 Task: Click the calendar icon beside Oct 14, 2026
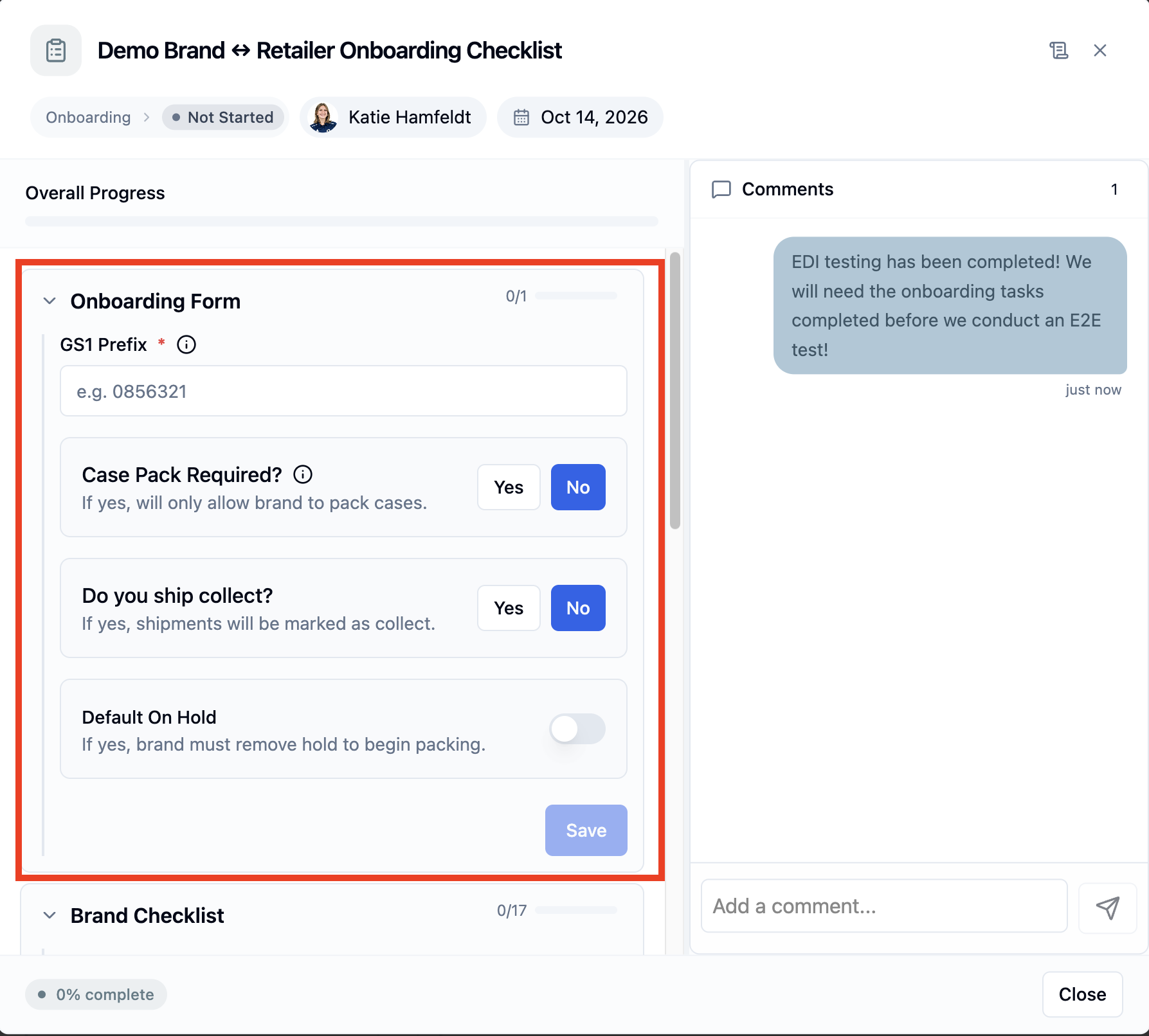coord(521,118)
